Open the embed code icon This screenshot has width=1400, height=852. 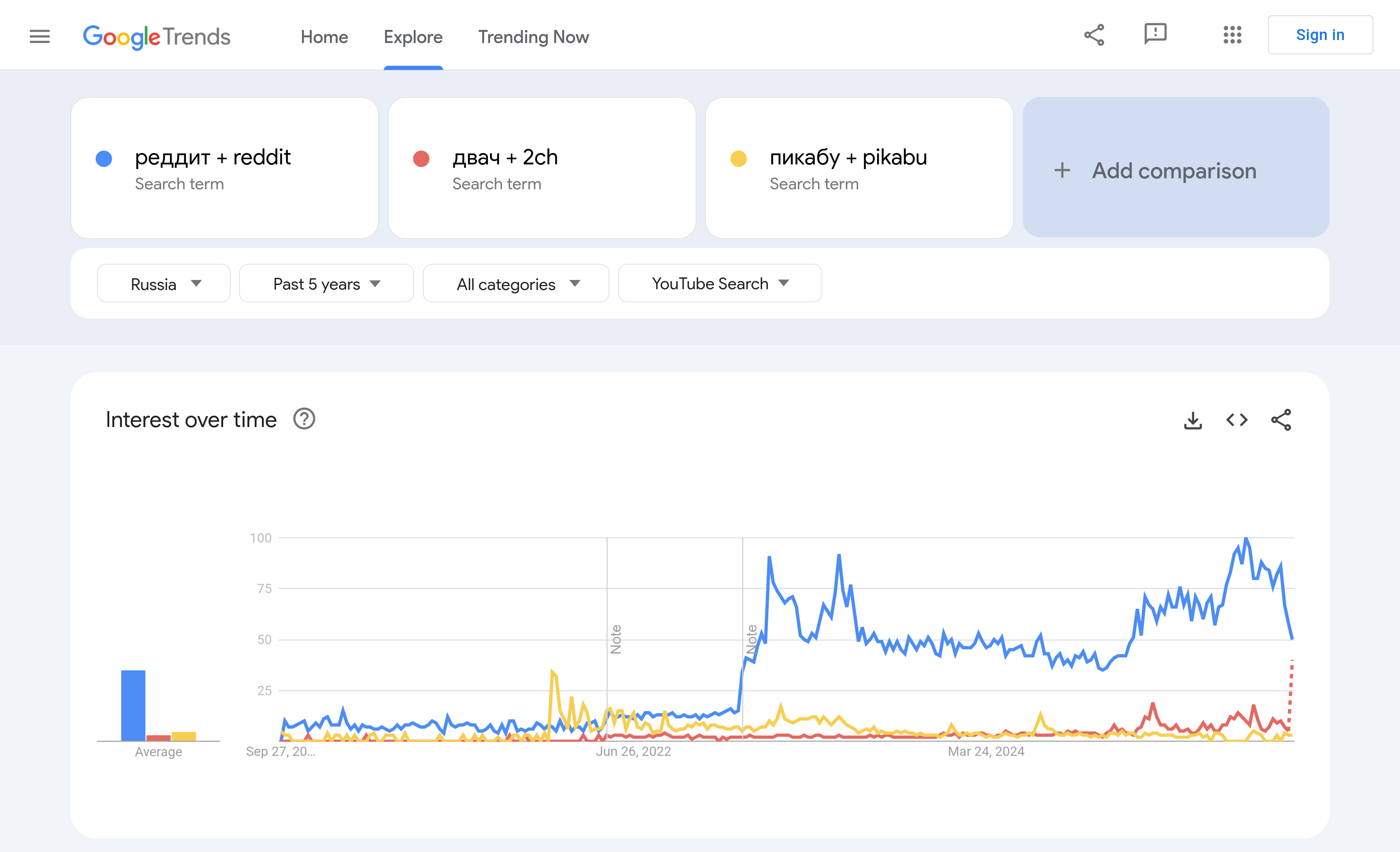click(1237, 420)
